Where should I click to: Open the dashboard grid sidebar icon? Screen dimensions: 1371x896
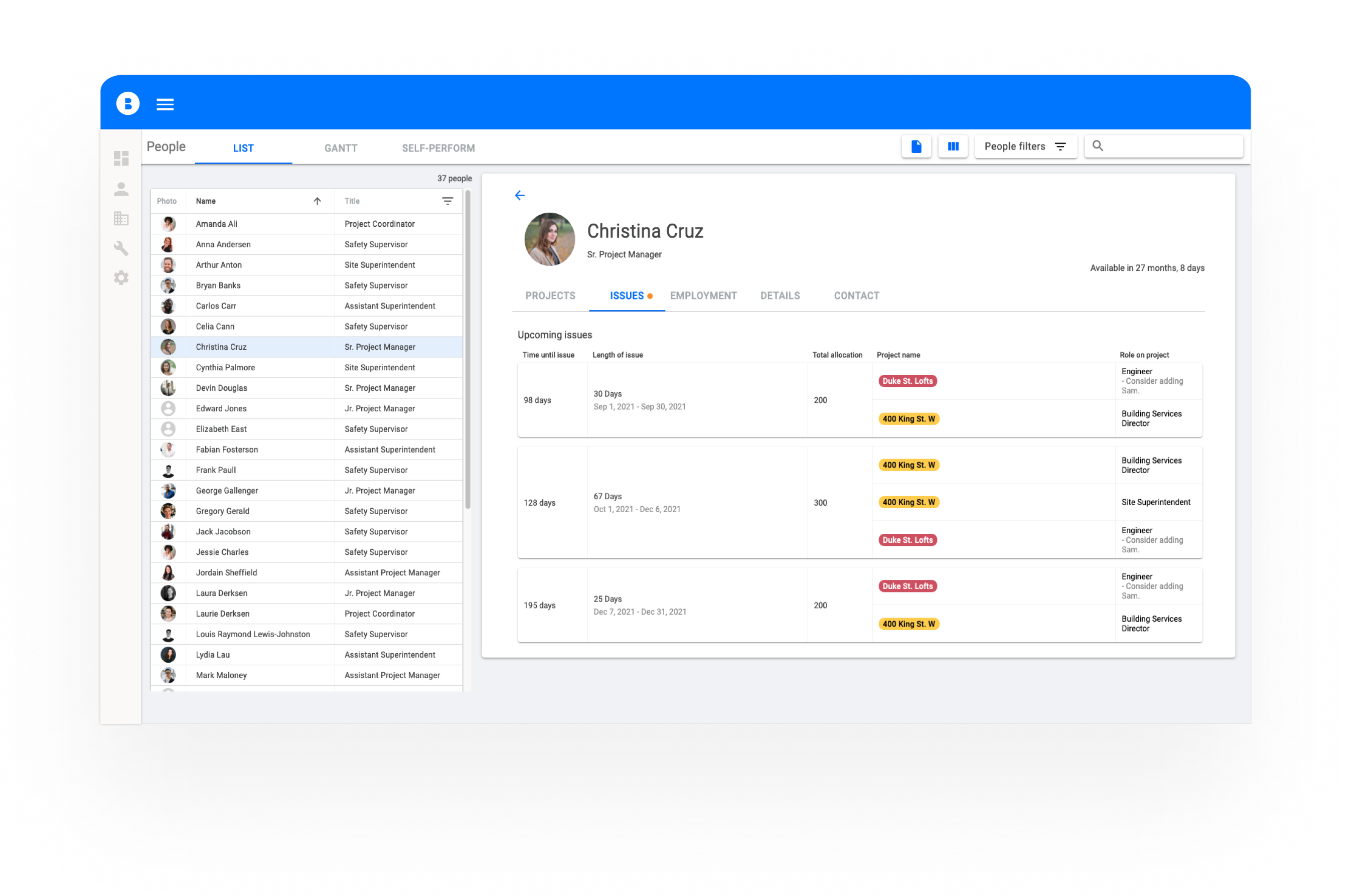click(x=121, y=159)
